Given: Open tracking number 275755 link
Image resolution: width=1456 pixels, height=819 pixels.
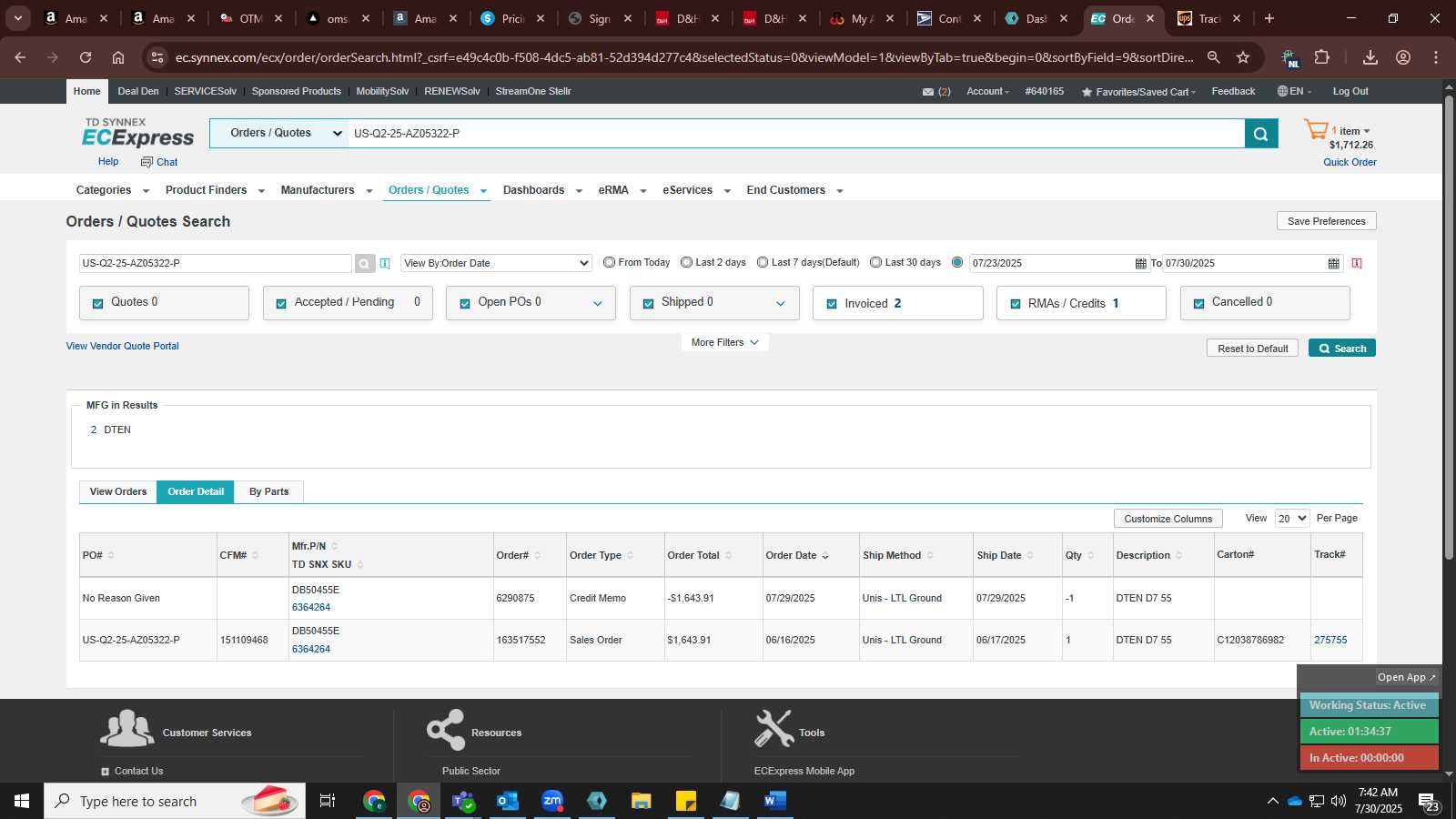Looking at the screenshot, I should [1330, 640].
